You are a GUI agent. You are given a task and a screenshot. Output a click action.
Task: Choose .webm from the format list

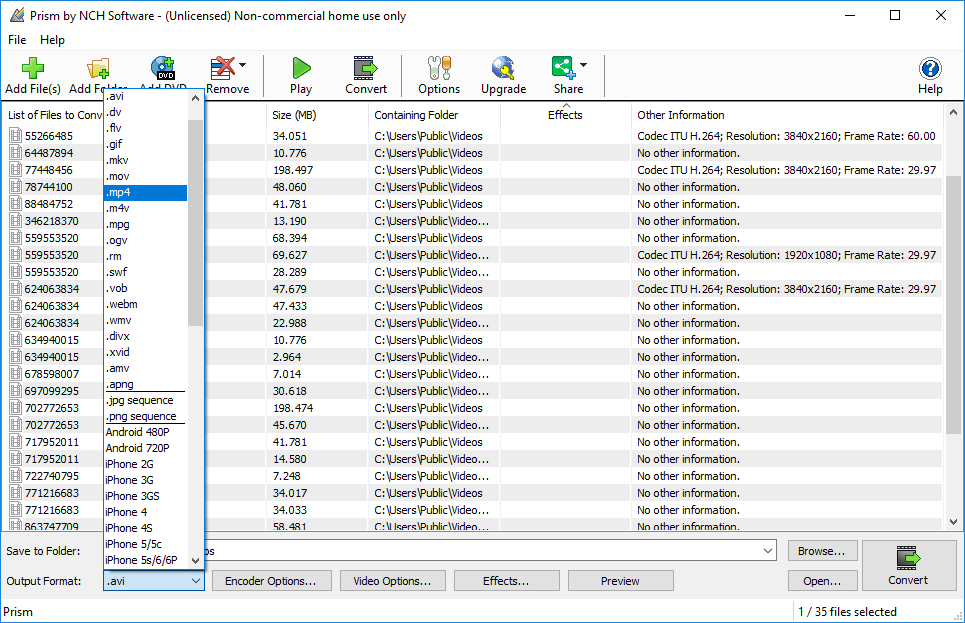click(145, 304)
